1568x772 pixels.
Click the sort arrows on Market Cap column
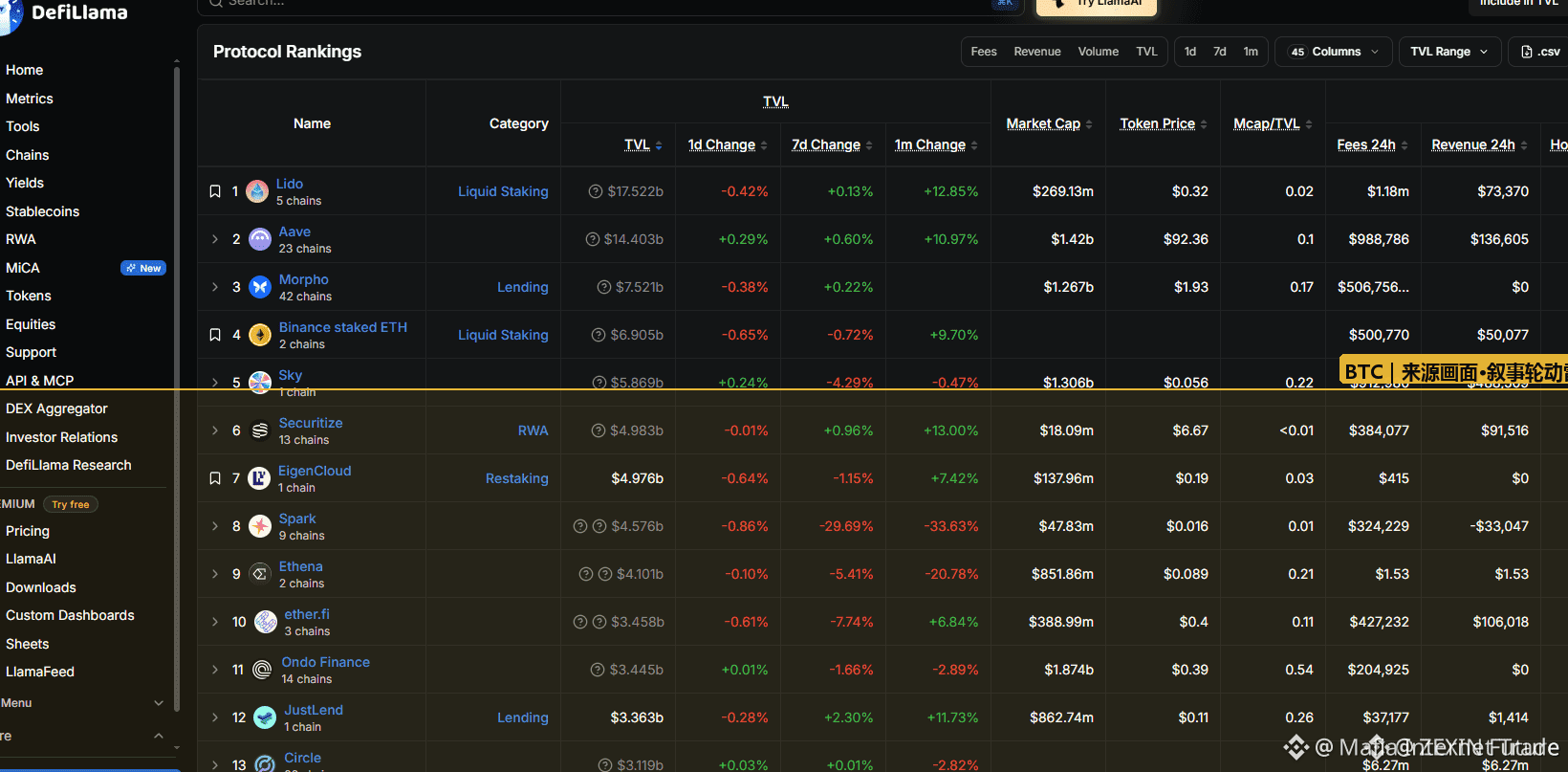coord(1089,124)
